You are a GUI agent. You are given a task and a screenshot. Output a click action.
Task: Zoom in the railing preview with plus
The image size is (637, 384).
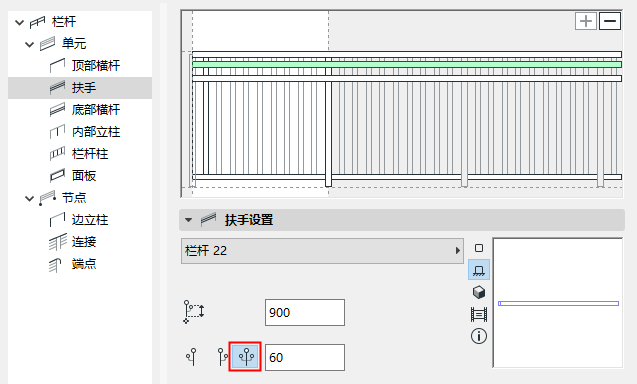586,21
